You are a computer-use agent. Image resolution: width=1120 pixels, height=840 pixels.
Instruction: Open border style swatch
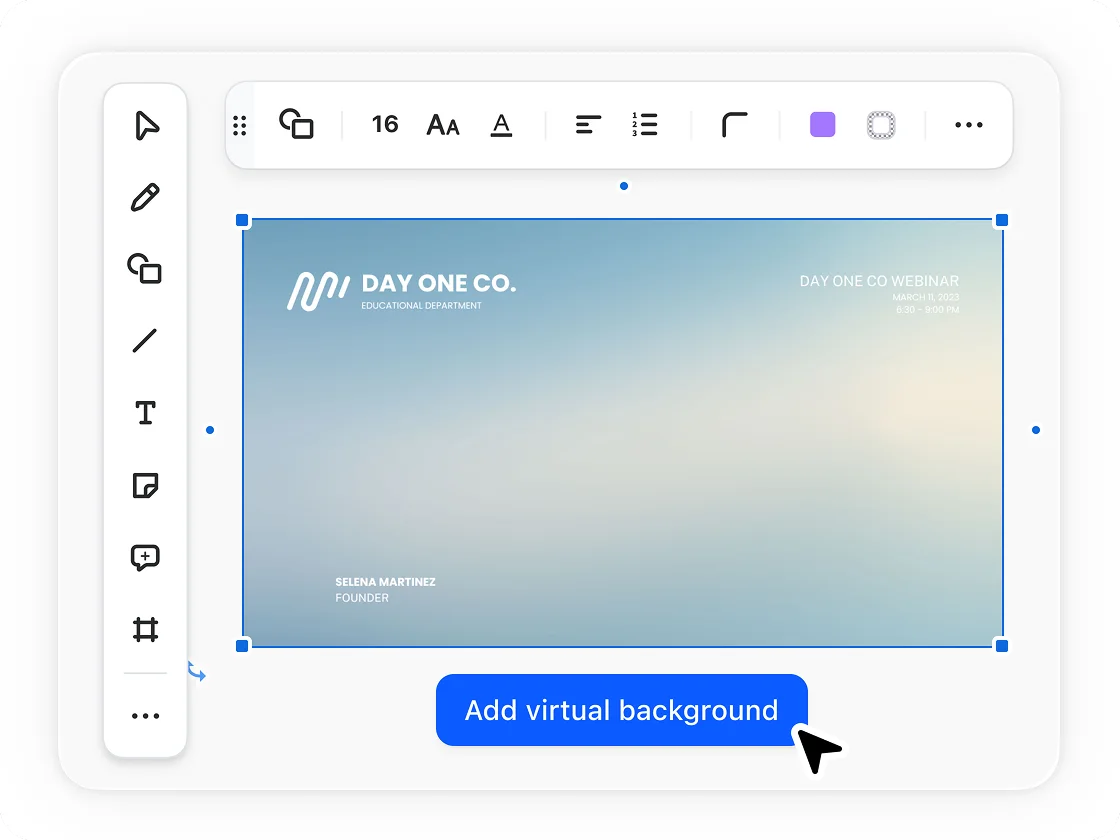[x=881, y=125]
